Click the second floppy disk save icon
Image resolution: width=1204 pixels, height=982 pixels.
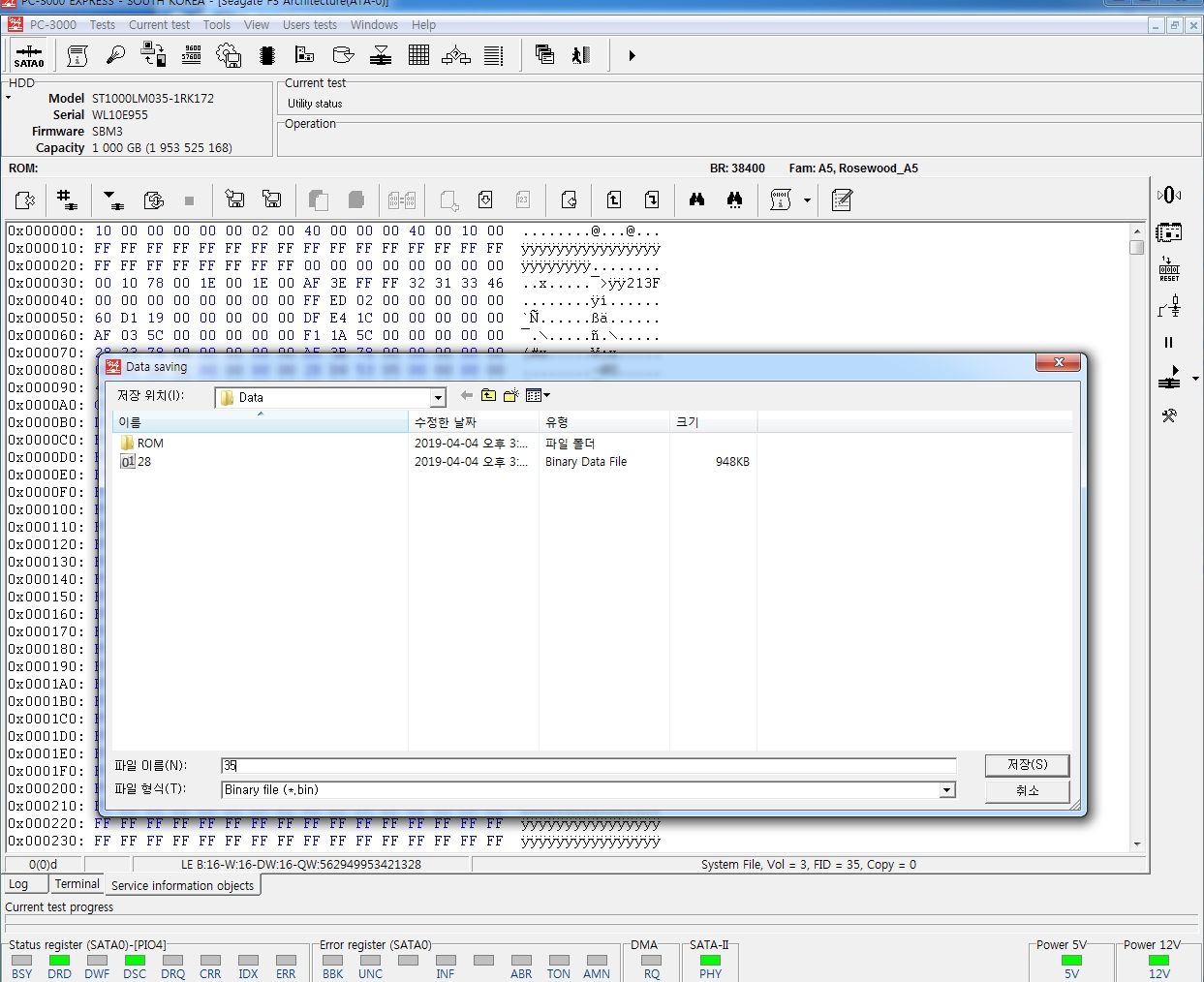point(272,199)
